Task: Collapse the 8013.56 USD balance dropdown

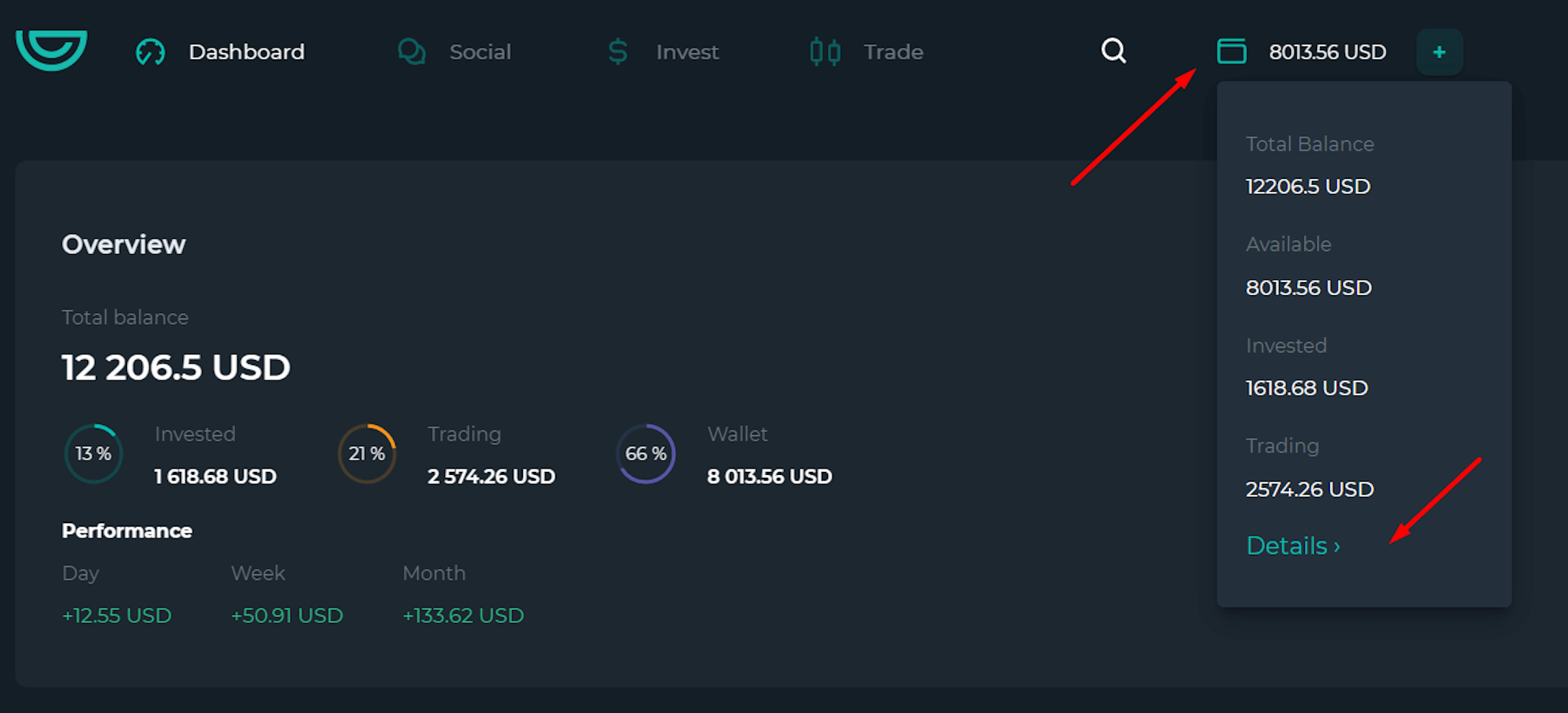Action: 1327,52
